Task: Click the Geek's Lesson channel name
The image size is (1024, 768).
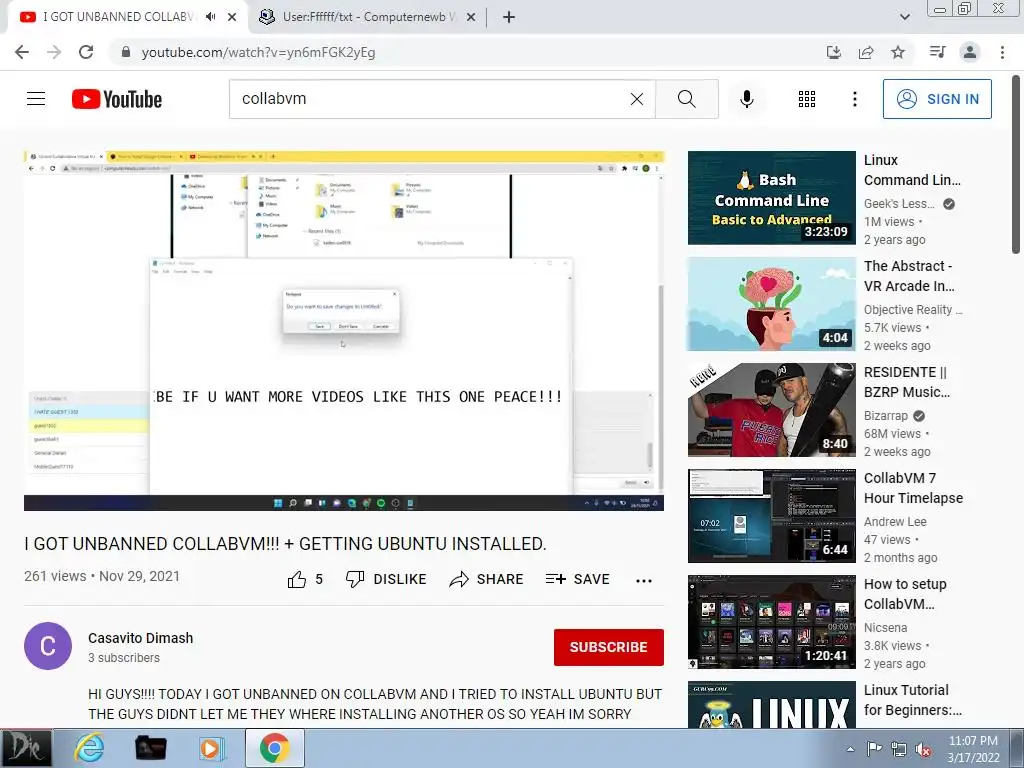Action: tap(899, 203)
